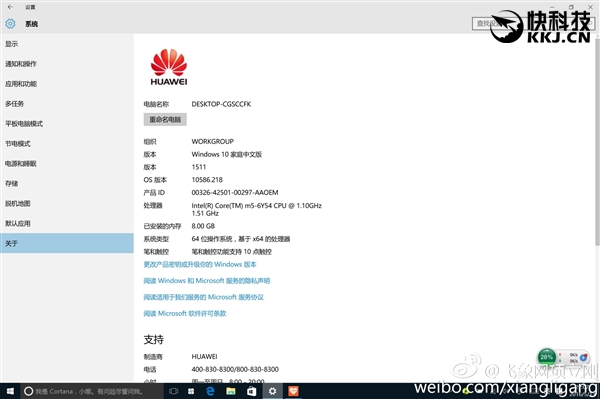Click the installed memory value 8.00 GB
Screen dimensions: 600x399
203,226
